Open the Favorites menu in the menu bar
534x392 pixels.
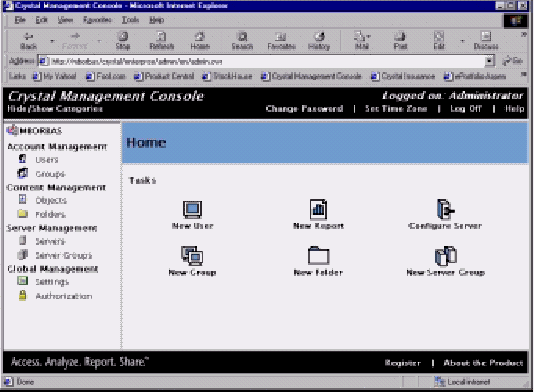tap(98, 20)
